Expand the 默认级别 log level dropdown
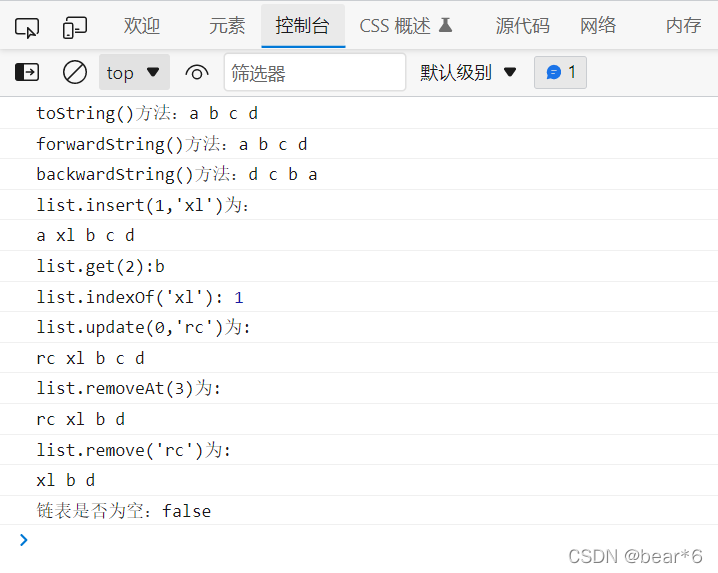 468,72
